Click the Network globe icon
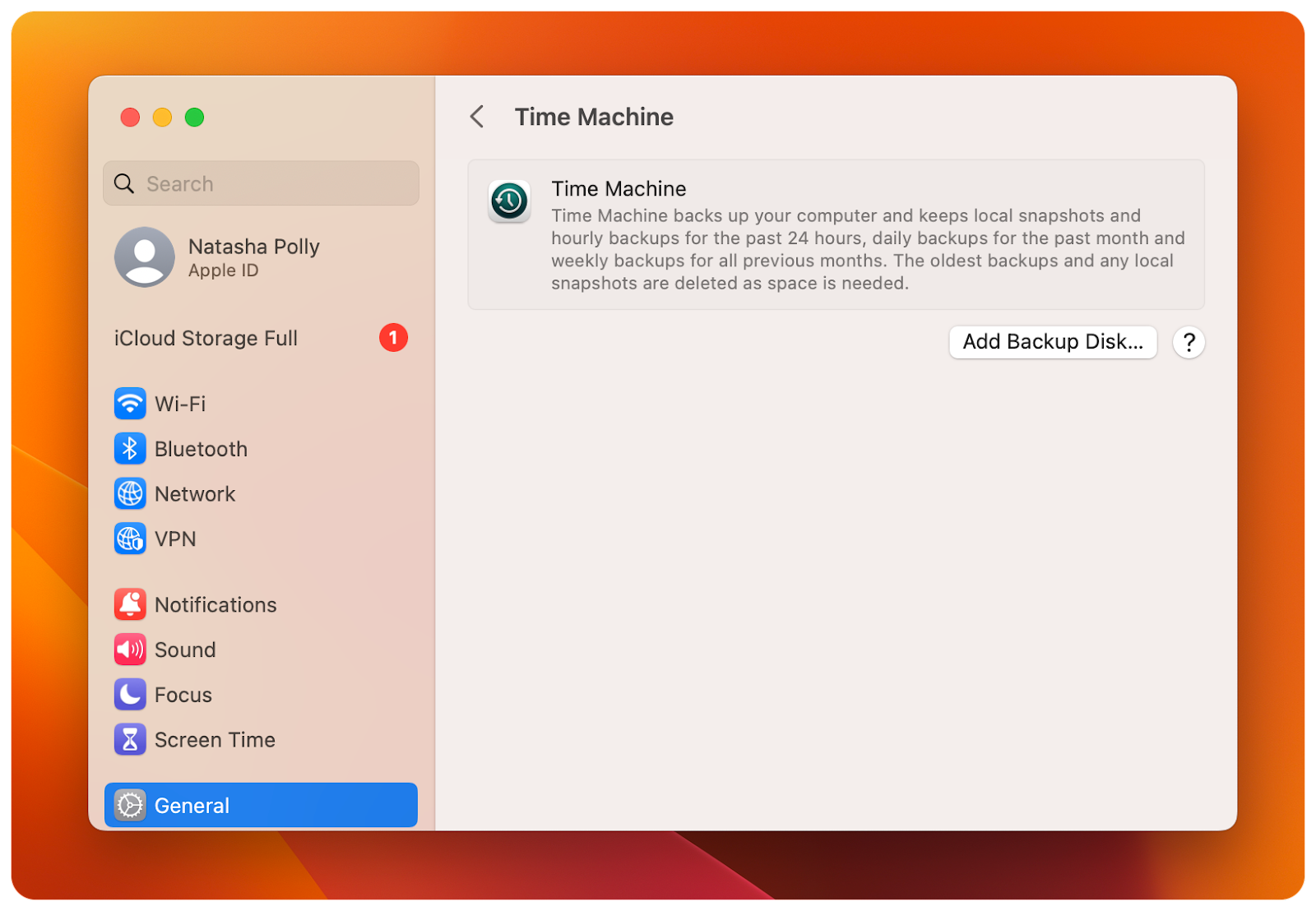The image size is (1316, 911). pos(130,493)
